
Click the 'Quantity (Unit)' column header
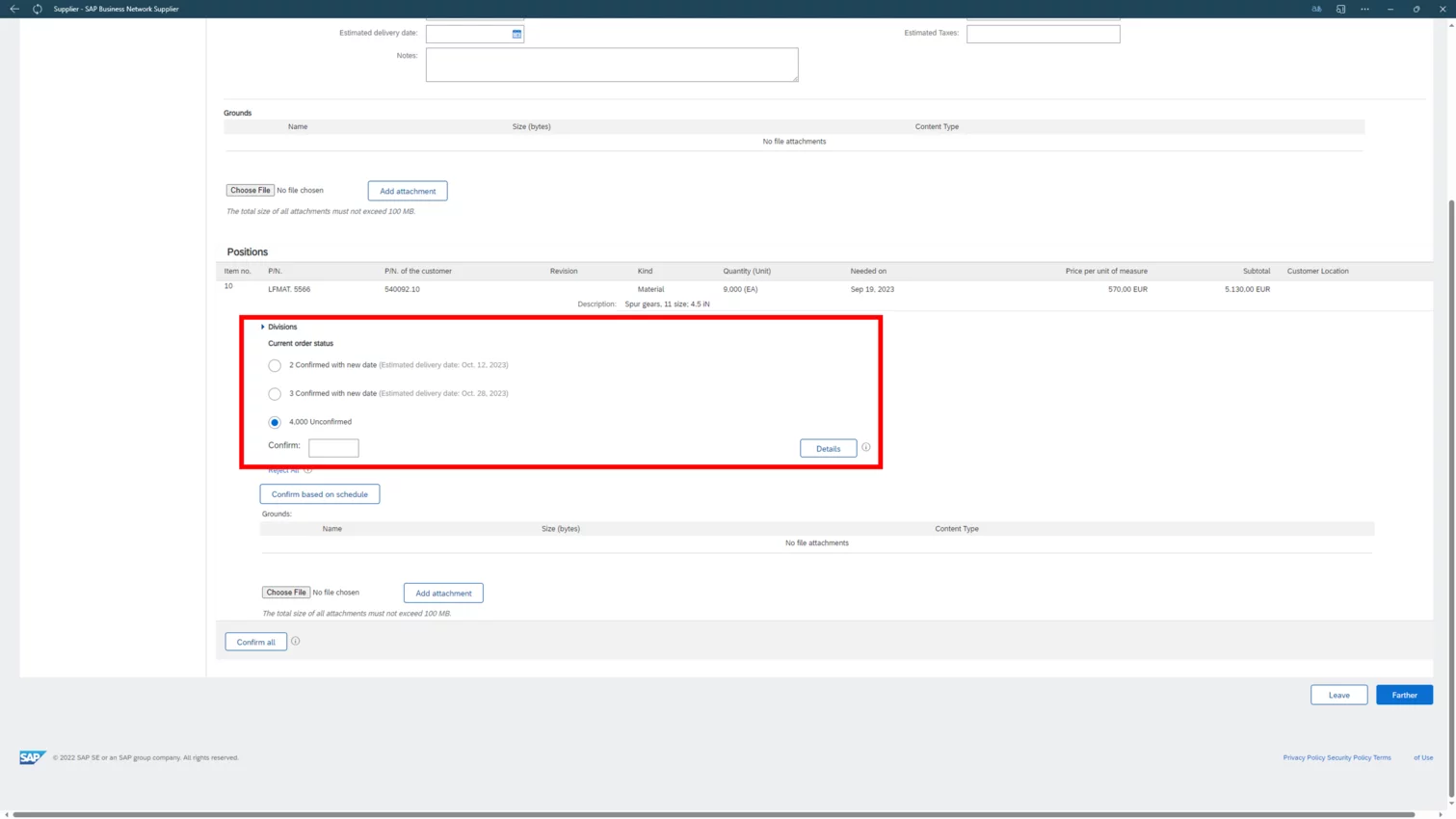tap(747, 271)
